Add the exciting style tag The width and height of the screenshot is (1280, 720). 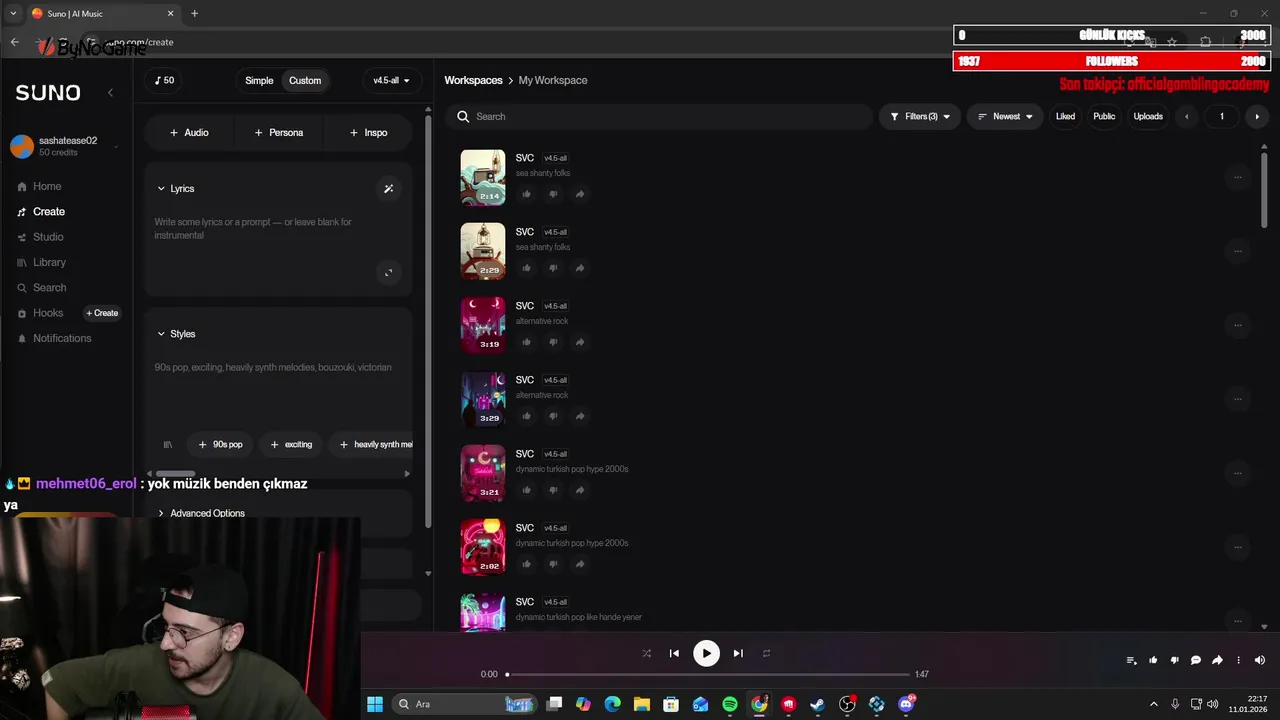(x=292, y=444)
